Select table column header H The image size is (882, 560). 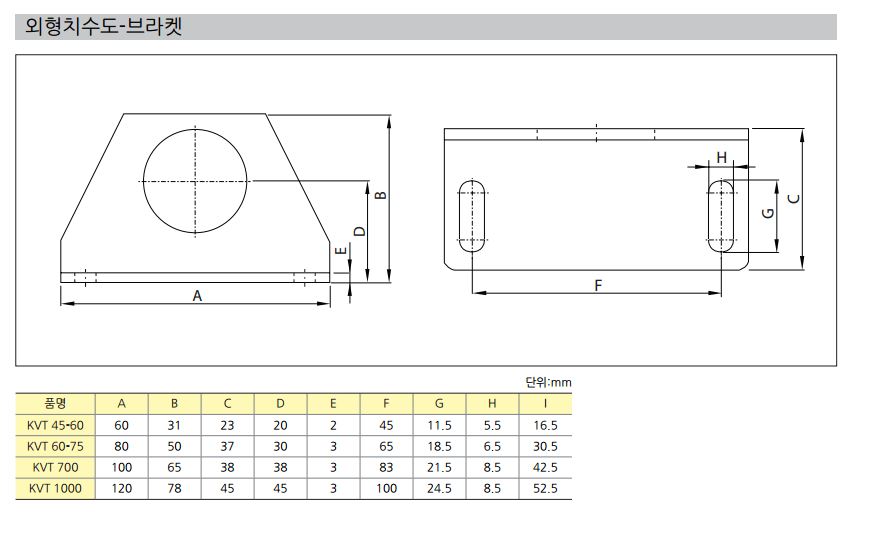point(492,403)
